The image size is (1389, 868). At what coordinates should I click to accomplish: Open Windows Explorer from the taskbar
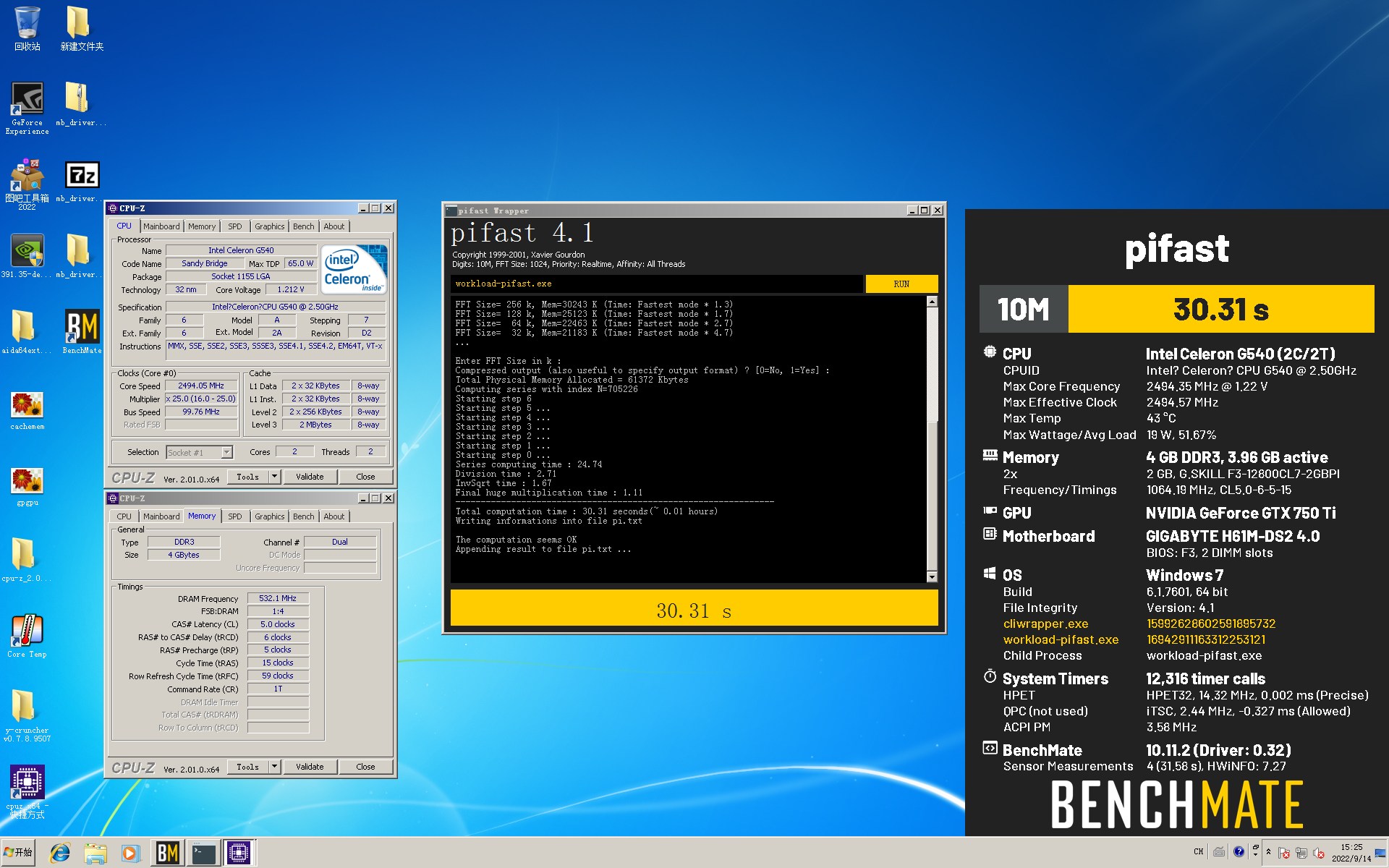click(x=95, y=854)
